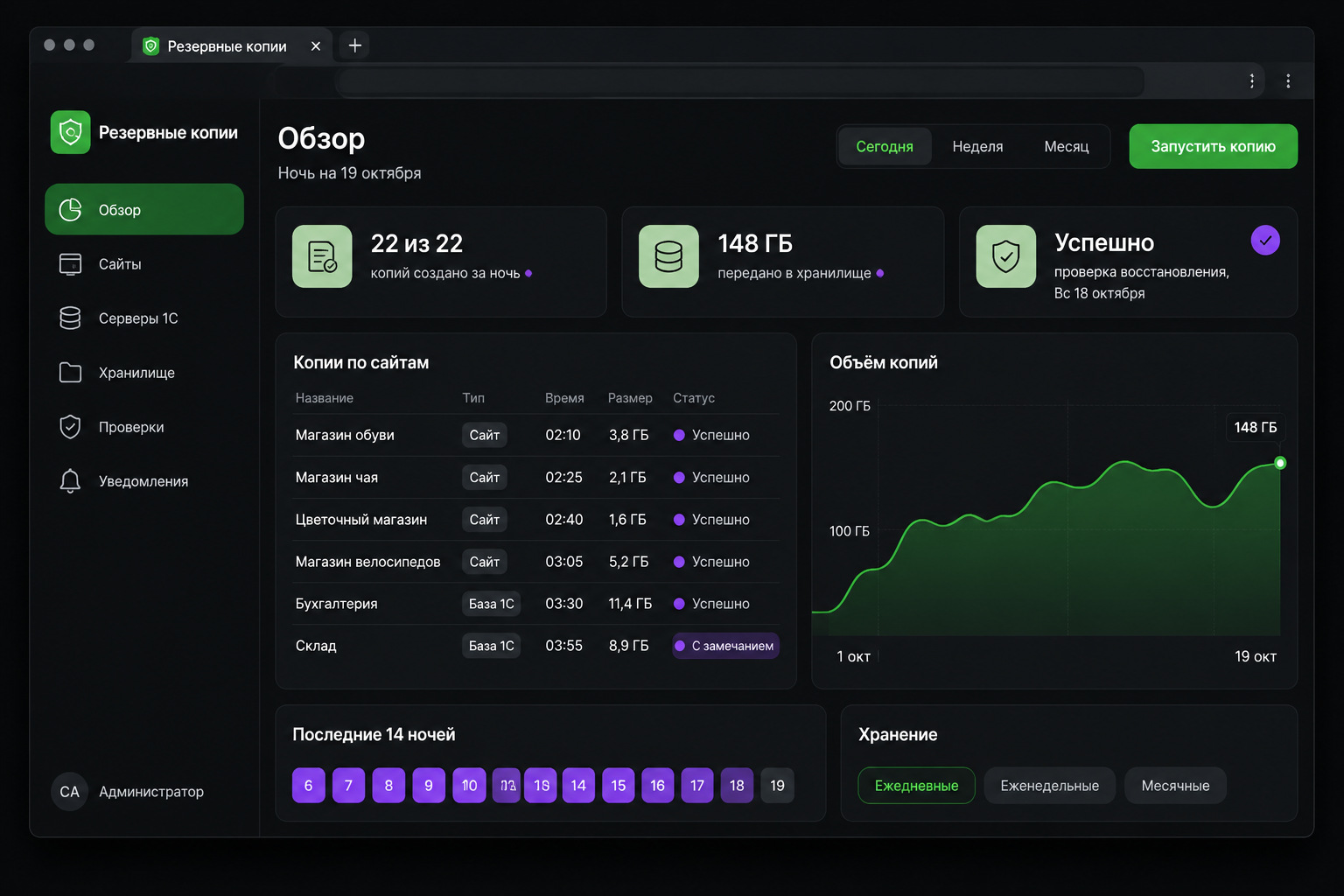Click the purple checkmark badge on the Успешно card
The width and height of the screenshot is (1344, 896).
click(x=1265, y=241)
